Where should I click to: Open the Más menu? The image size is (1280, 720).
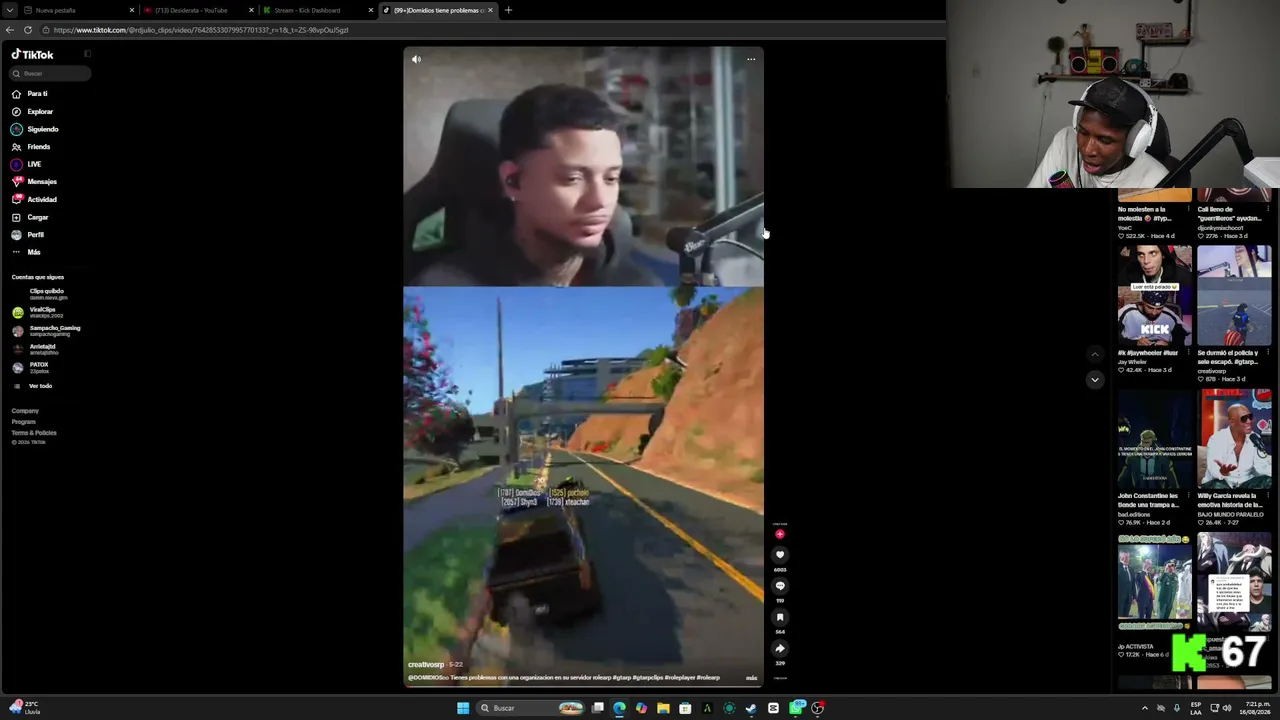click(x=27, y=252)
